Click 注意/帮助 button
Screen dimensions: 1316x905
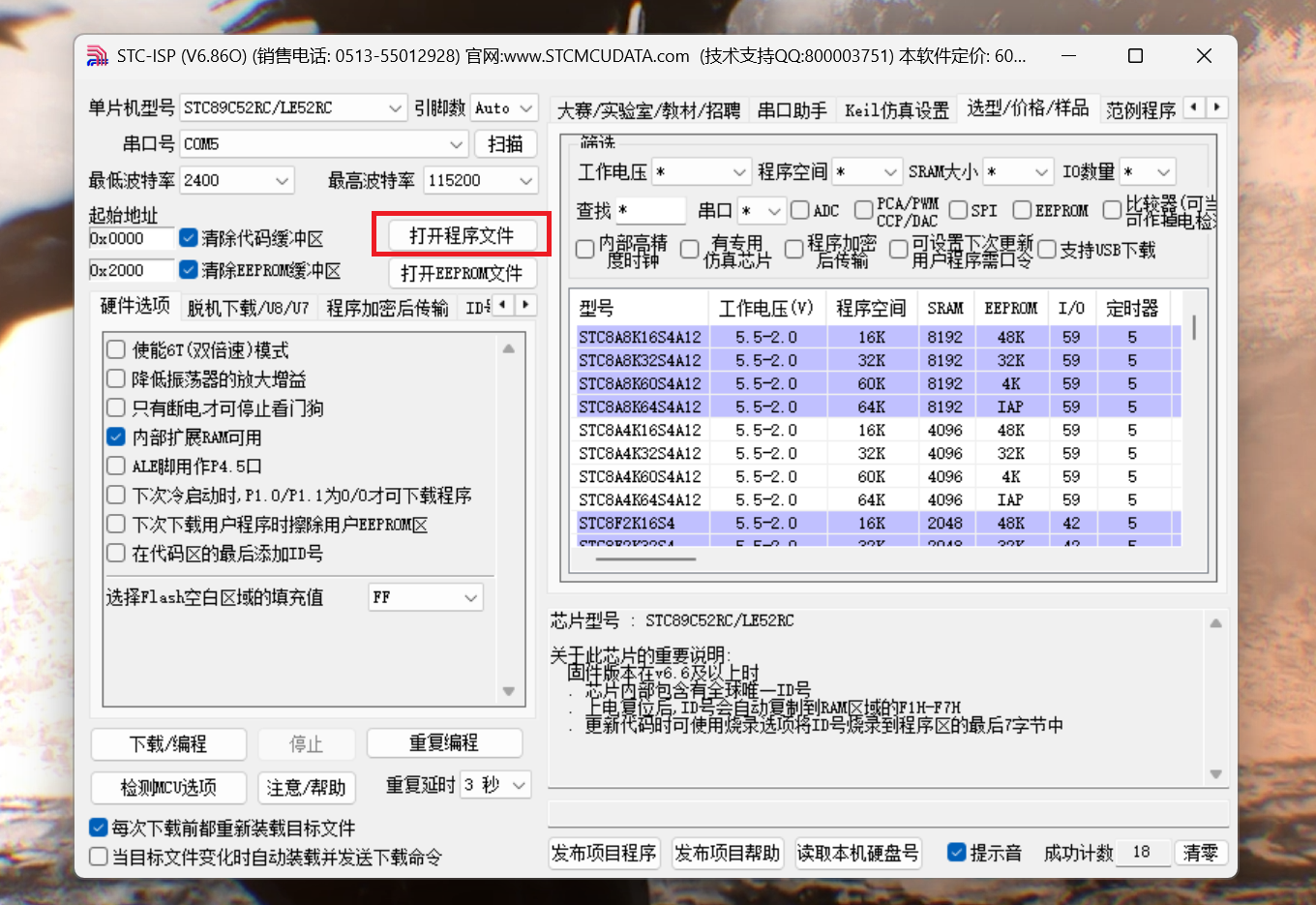[x=306, y=787]
